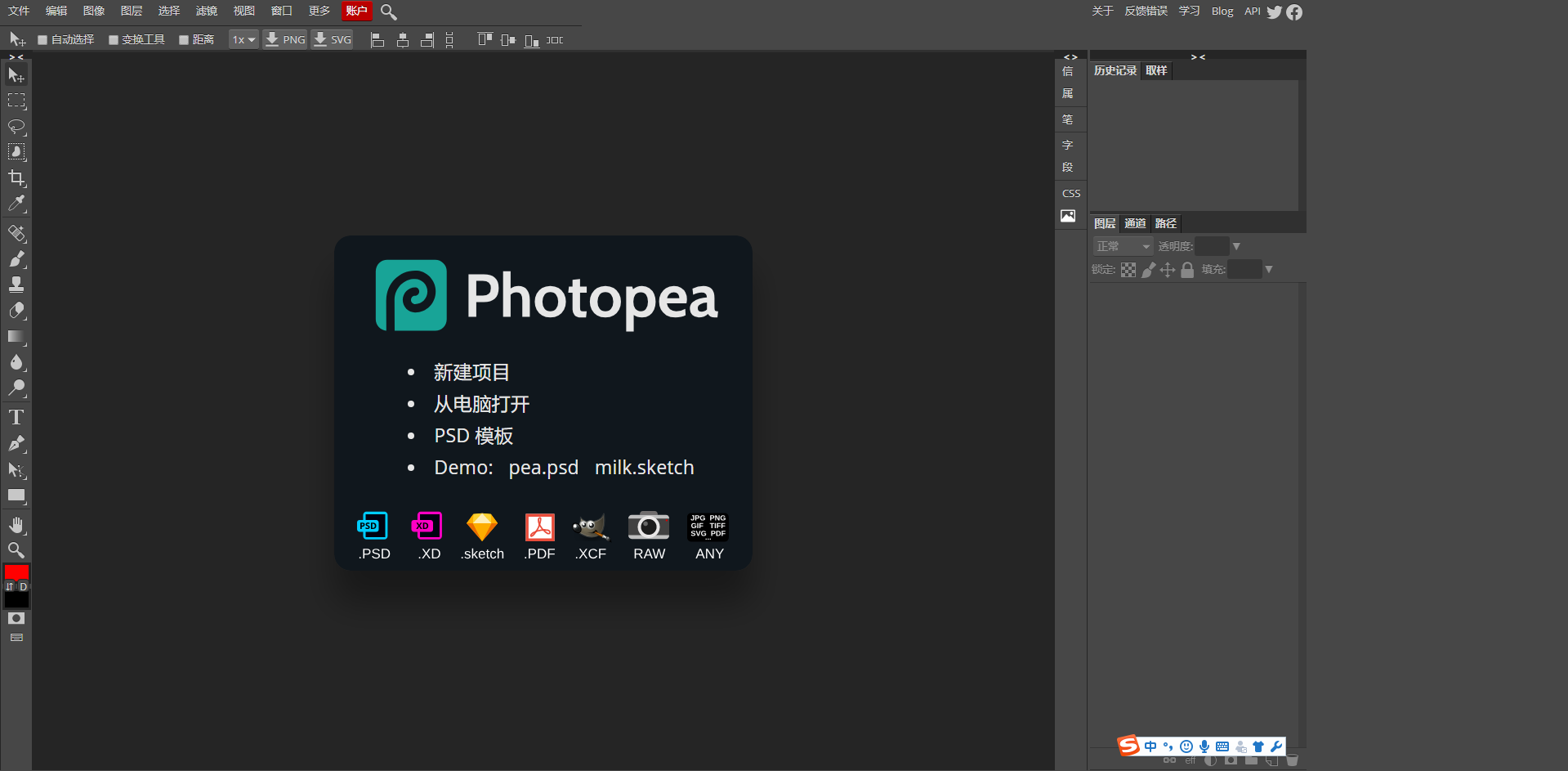Select the Eyedropper tool

click(x=16, y=203)
